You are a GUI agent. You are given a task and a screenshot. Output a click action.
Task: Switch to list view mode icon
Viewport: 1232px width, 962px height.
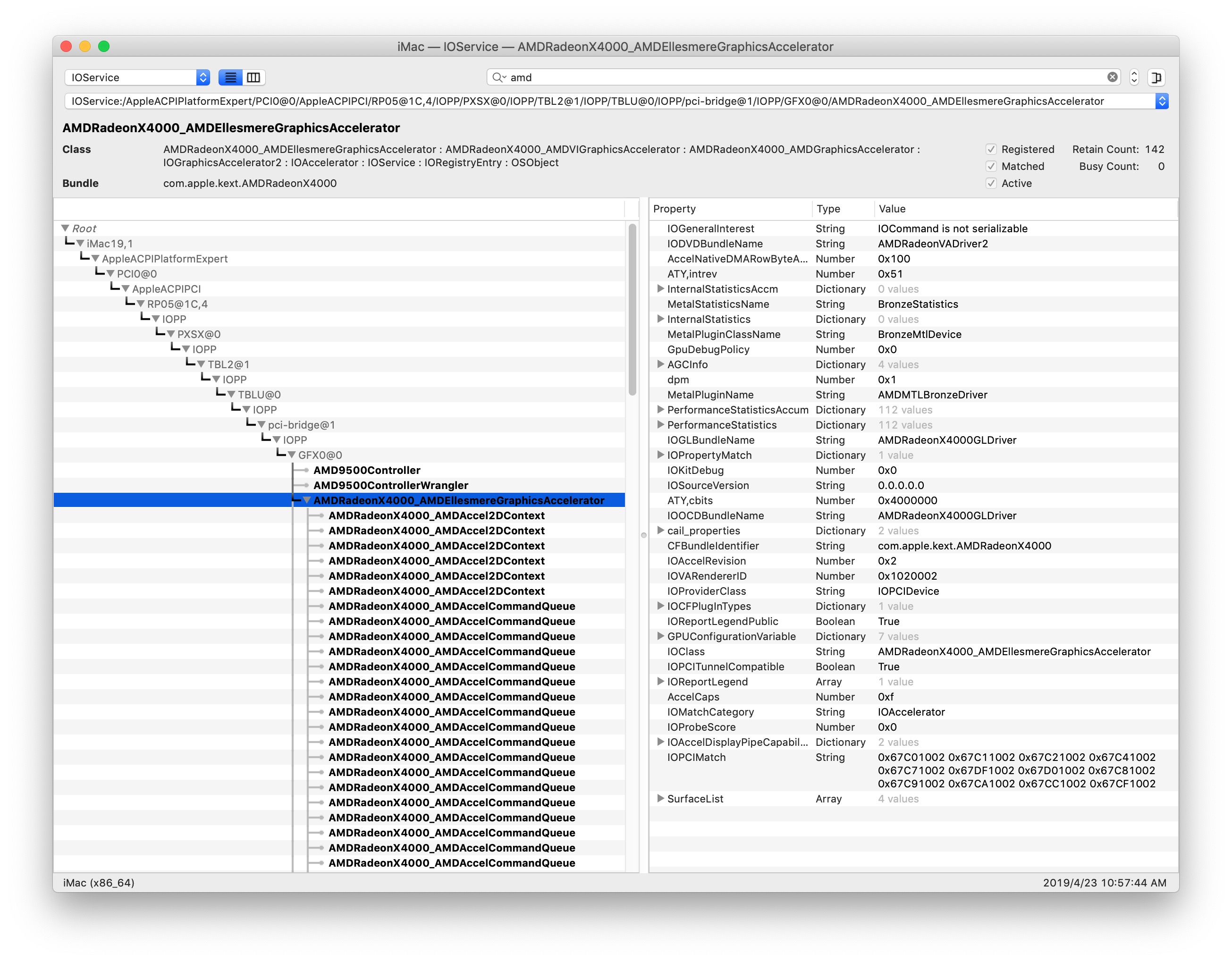click(x=230, y=77)
